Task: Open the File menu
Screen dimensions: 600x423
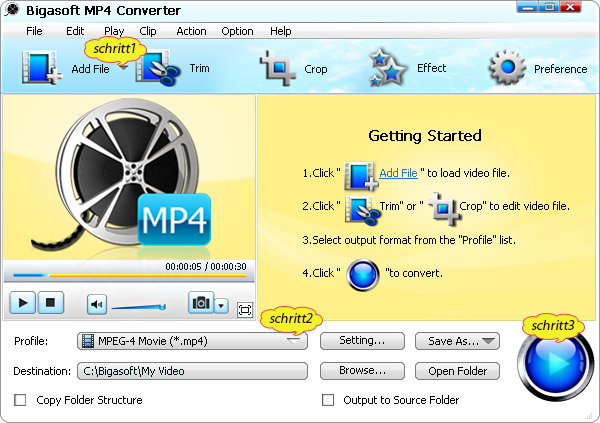Action: pos(34,31)
